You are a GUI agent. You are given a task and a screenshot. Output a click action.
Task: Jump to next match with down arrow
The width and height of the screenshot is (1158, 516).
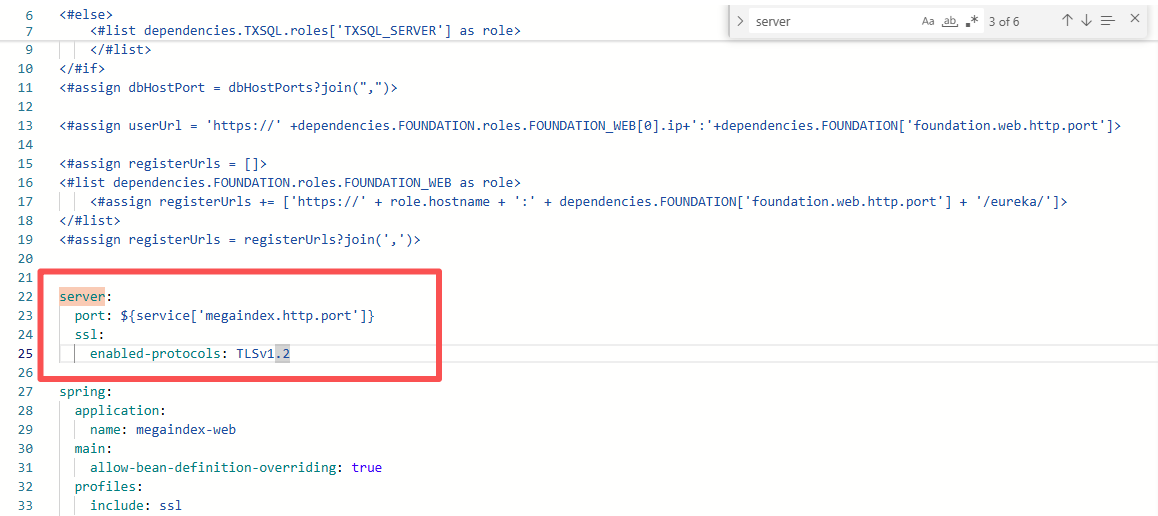(1086, 21)
